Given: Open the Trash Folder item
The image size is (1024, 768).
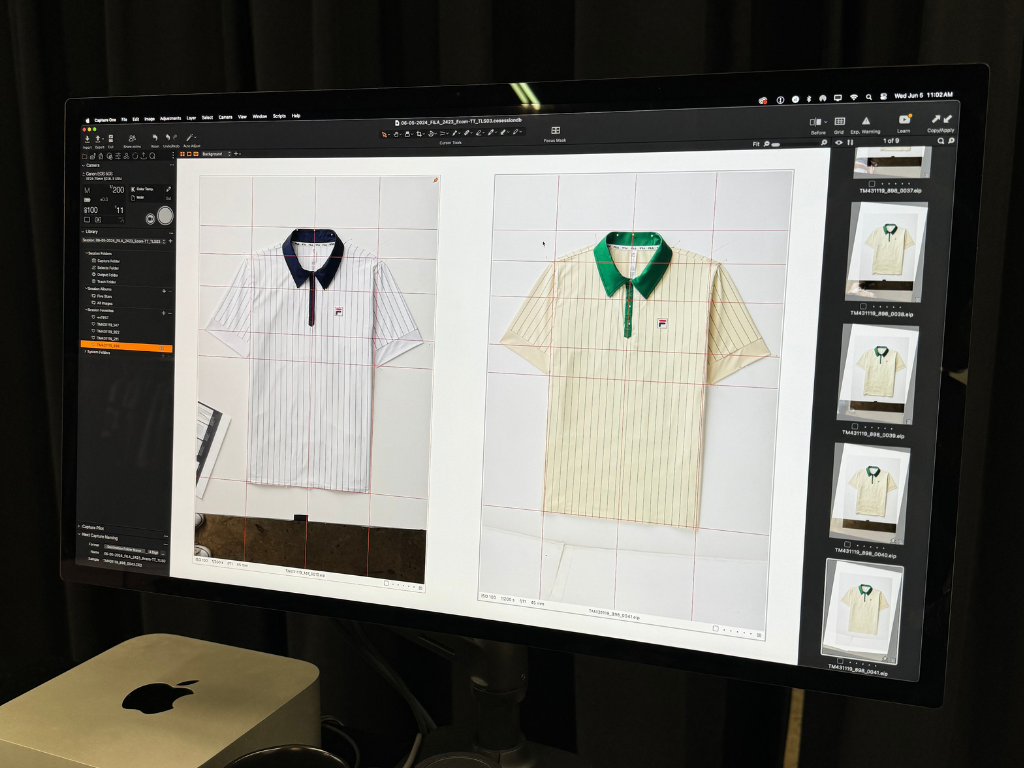Looking at the screenshot, I should click(106, 281).
